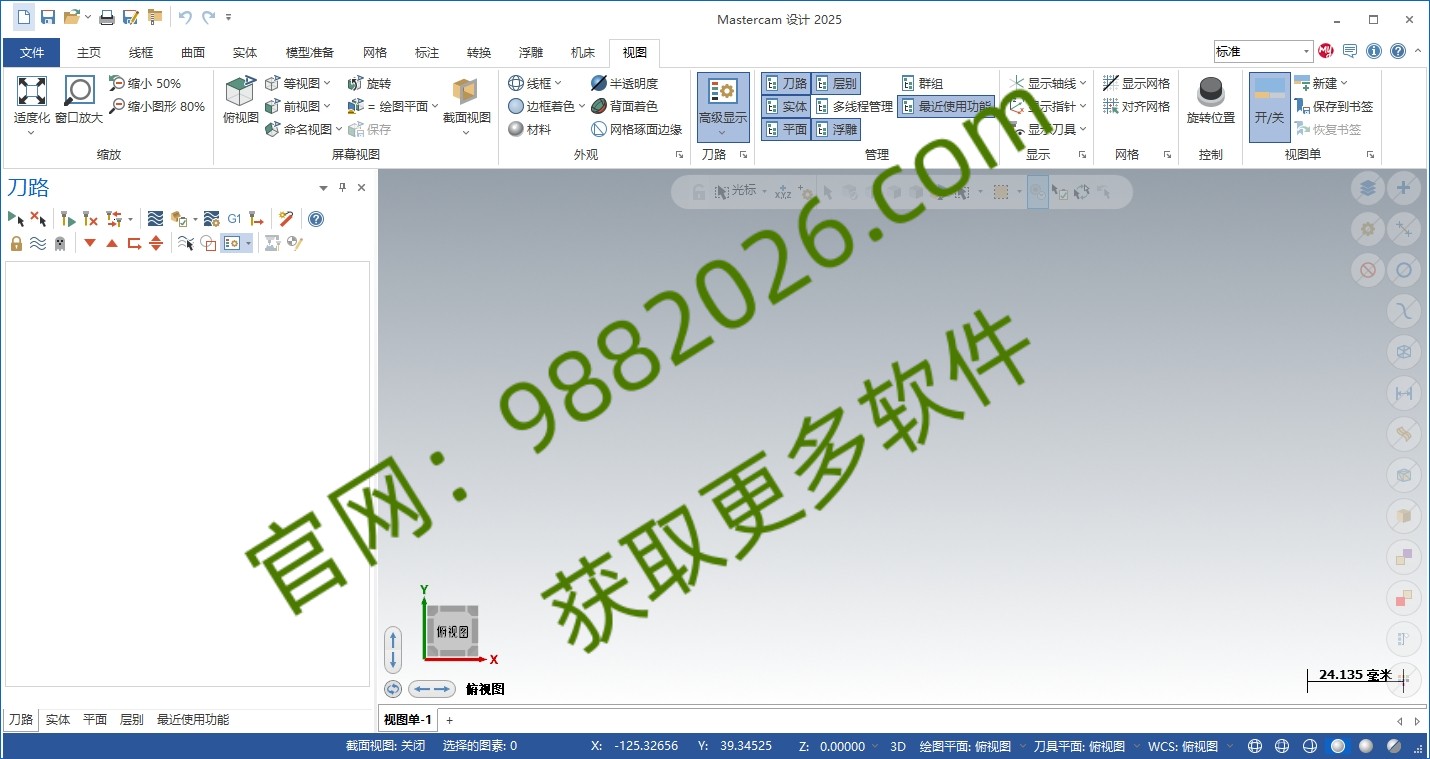Open the 文件 menu tab
The width and height of the screenshot is (1430, 759).
tap(32, 53)
